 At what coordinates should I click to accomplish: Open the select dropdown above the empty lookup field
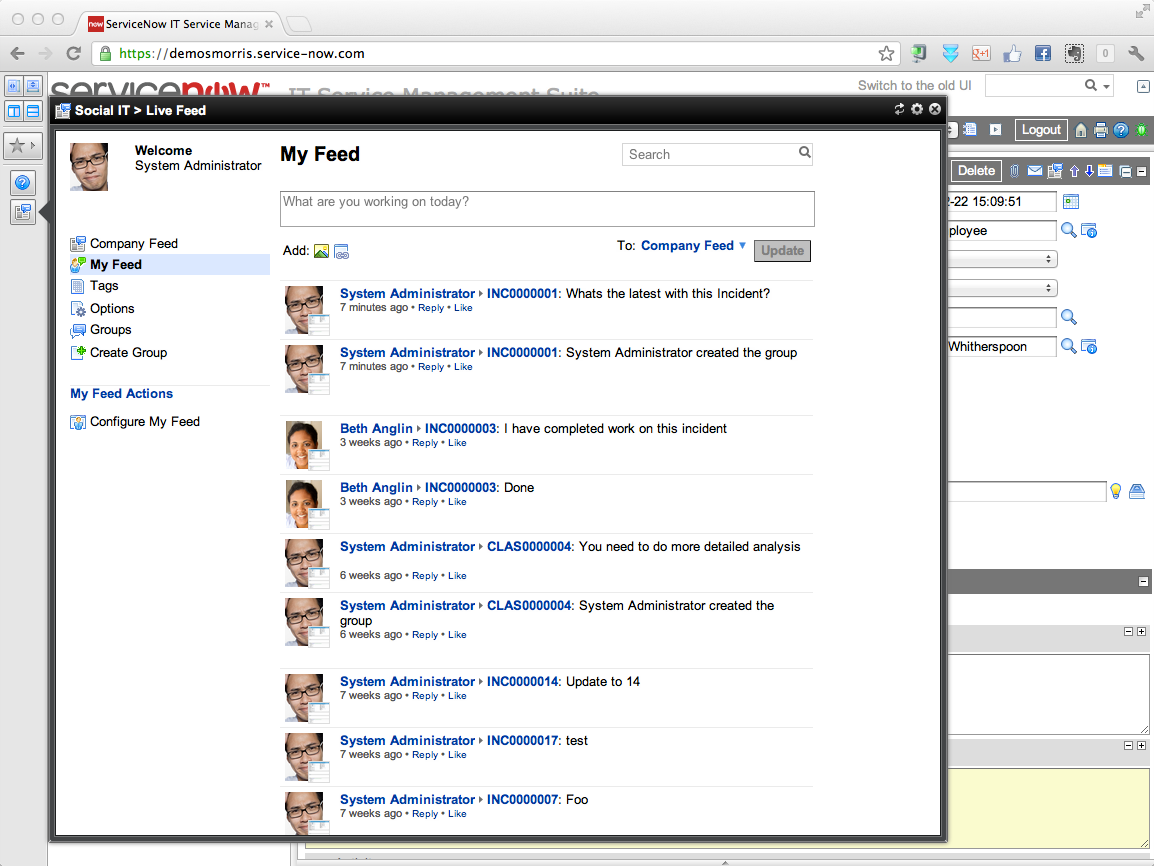[1002, 288]
